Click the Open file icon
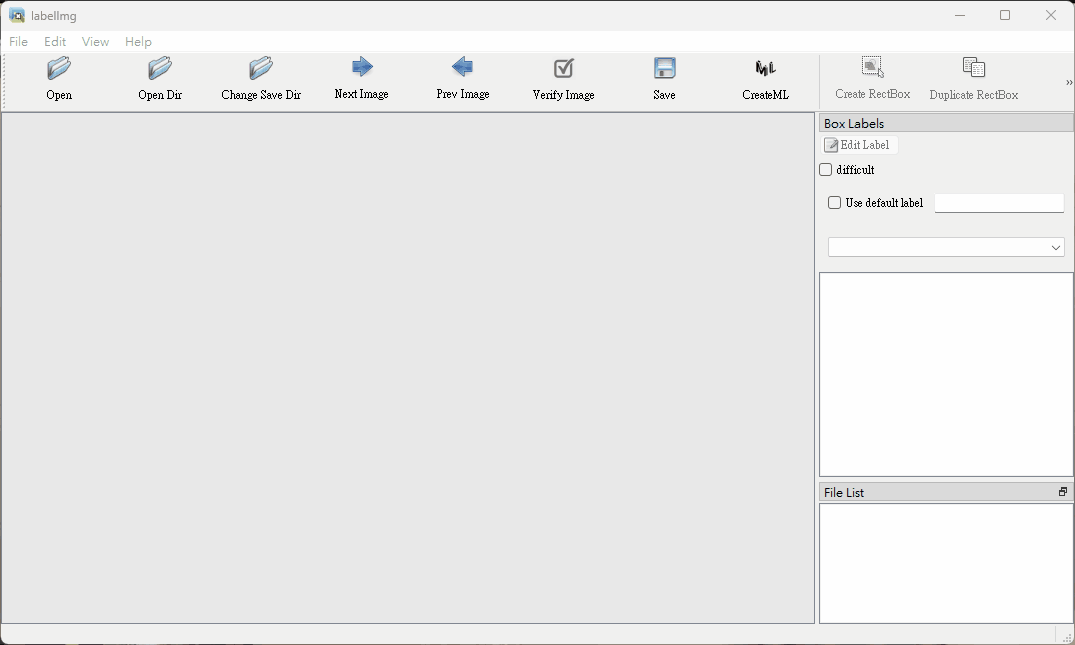This screenshot has height=645, width=1075. pos(59,69)
